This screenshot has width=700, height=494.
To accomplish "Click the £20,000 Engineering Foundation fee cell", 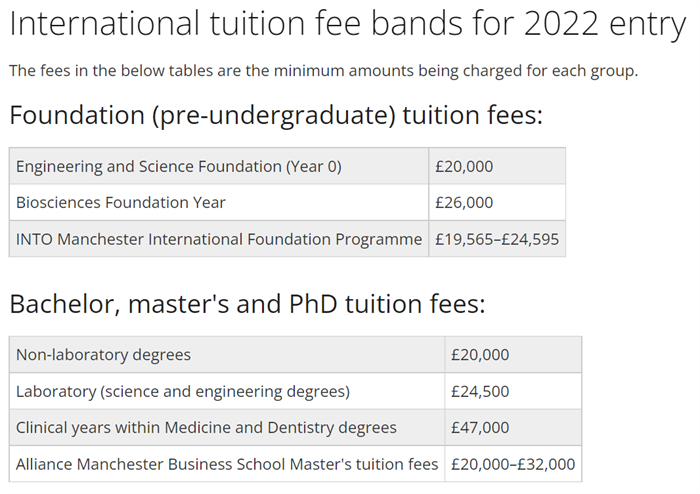I will coord(497,166).
